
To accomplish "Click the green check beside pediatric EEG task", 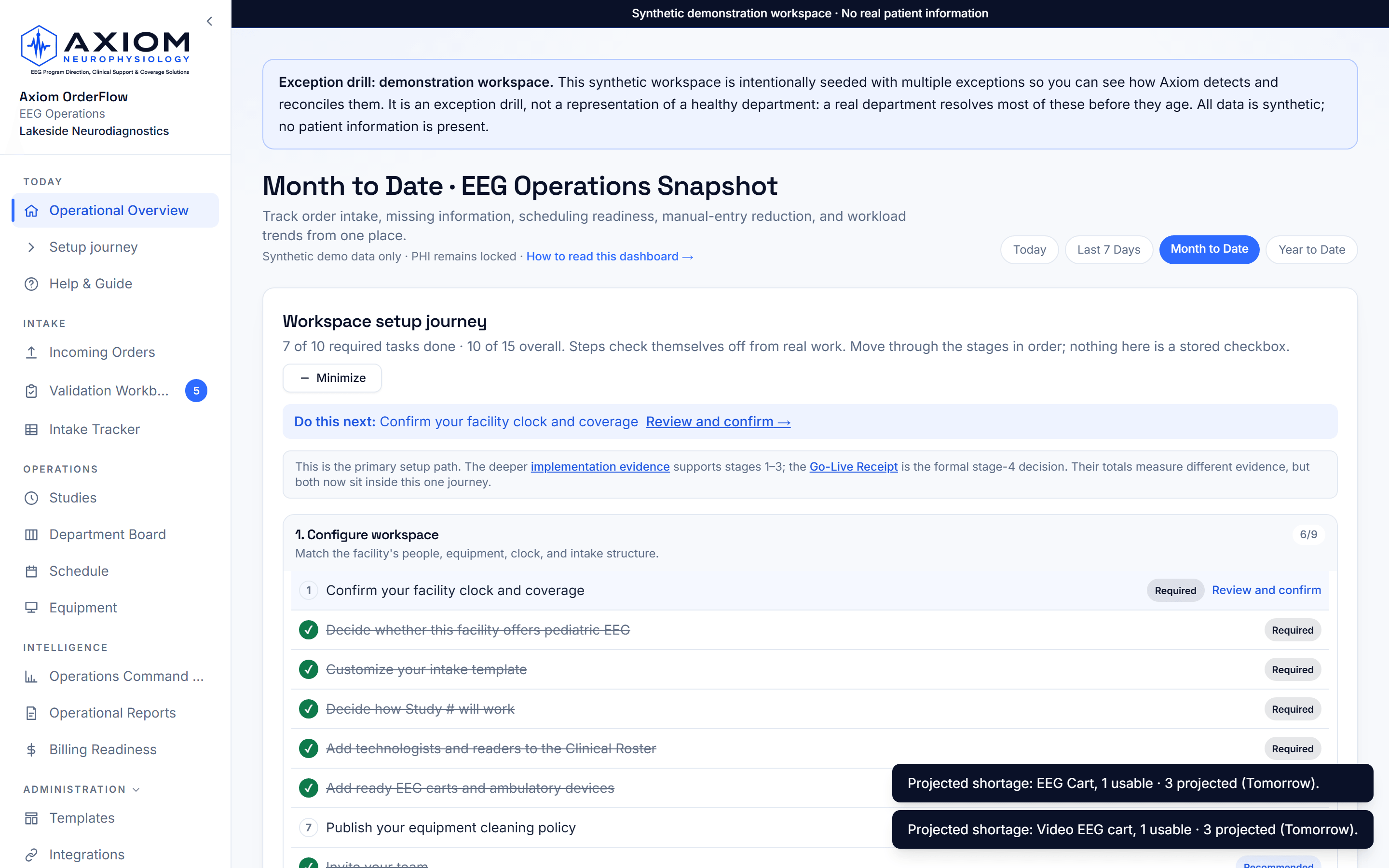I will coord(309,630).
